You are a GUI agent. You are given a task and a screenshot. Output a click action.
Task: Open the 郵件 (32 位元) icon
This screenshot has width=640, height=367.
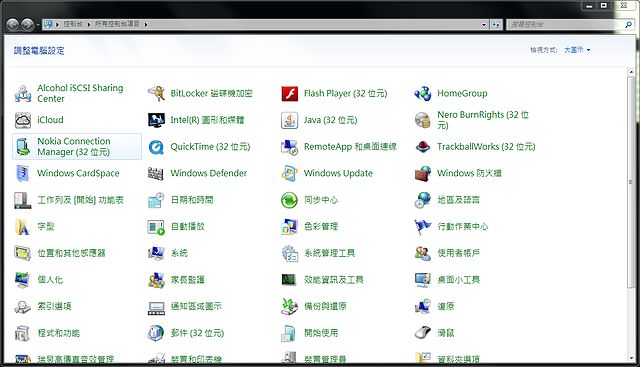(156, 333)
